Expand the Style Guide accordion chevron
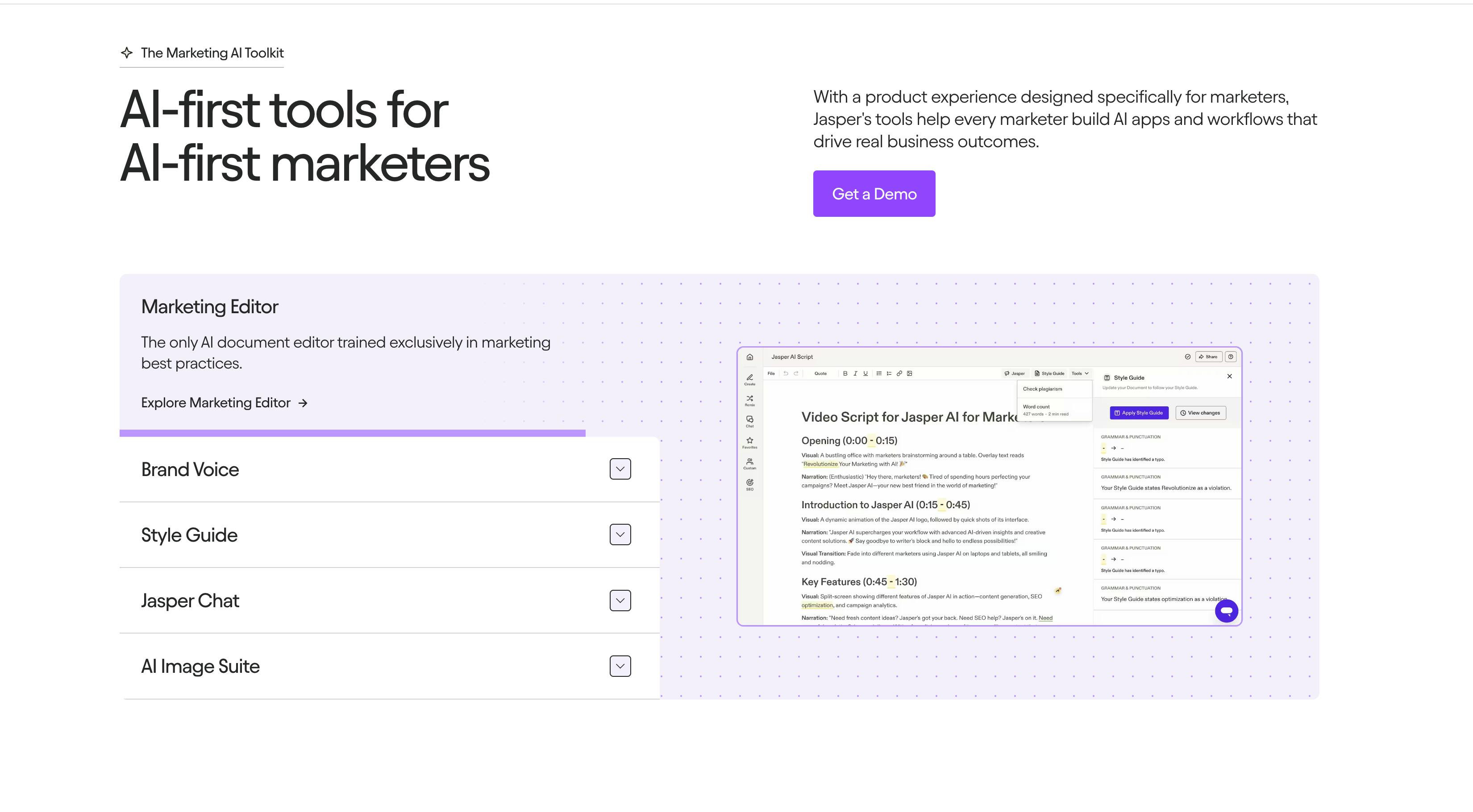This screenshot has height=812, width=1473. point(620,535)
